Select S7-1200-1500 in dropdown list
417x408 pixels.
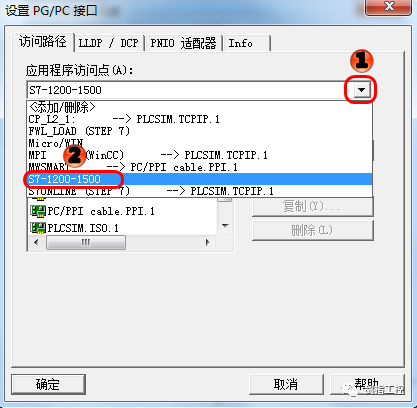tap(199, 179)
